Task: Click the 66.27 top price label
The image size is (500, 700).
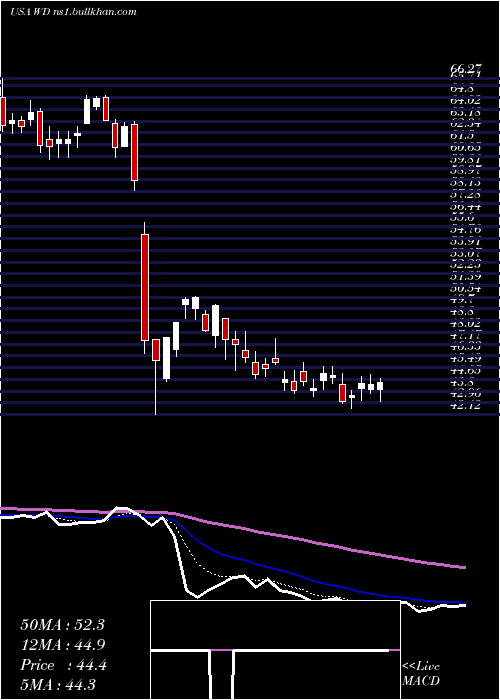Action: coord(465,69)
